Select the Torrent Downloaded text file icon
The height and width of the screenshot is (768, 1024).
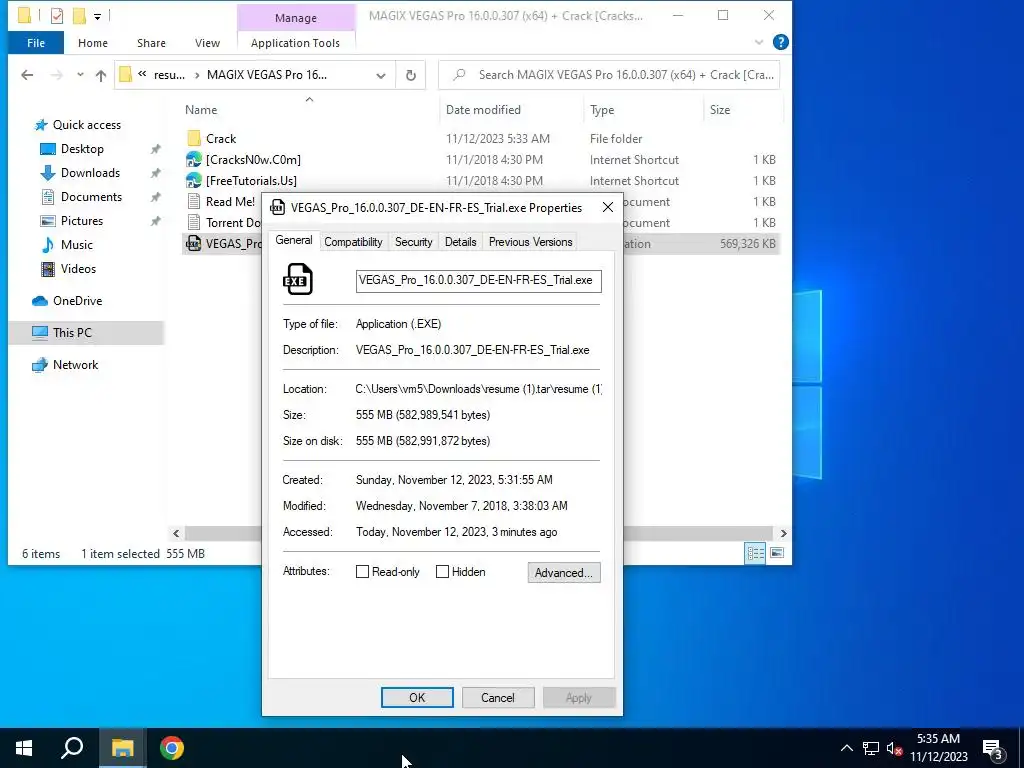(194, 222)
